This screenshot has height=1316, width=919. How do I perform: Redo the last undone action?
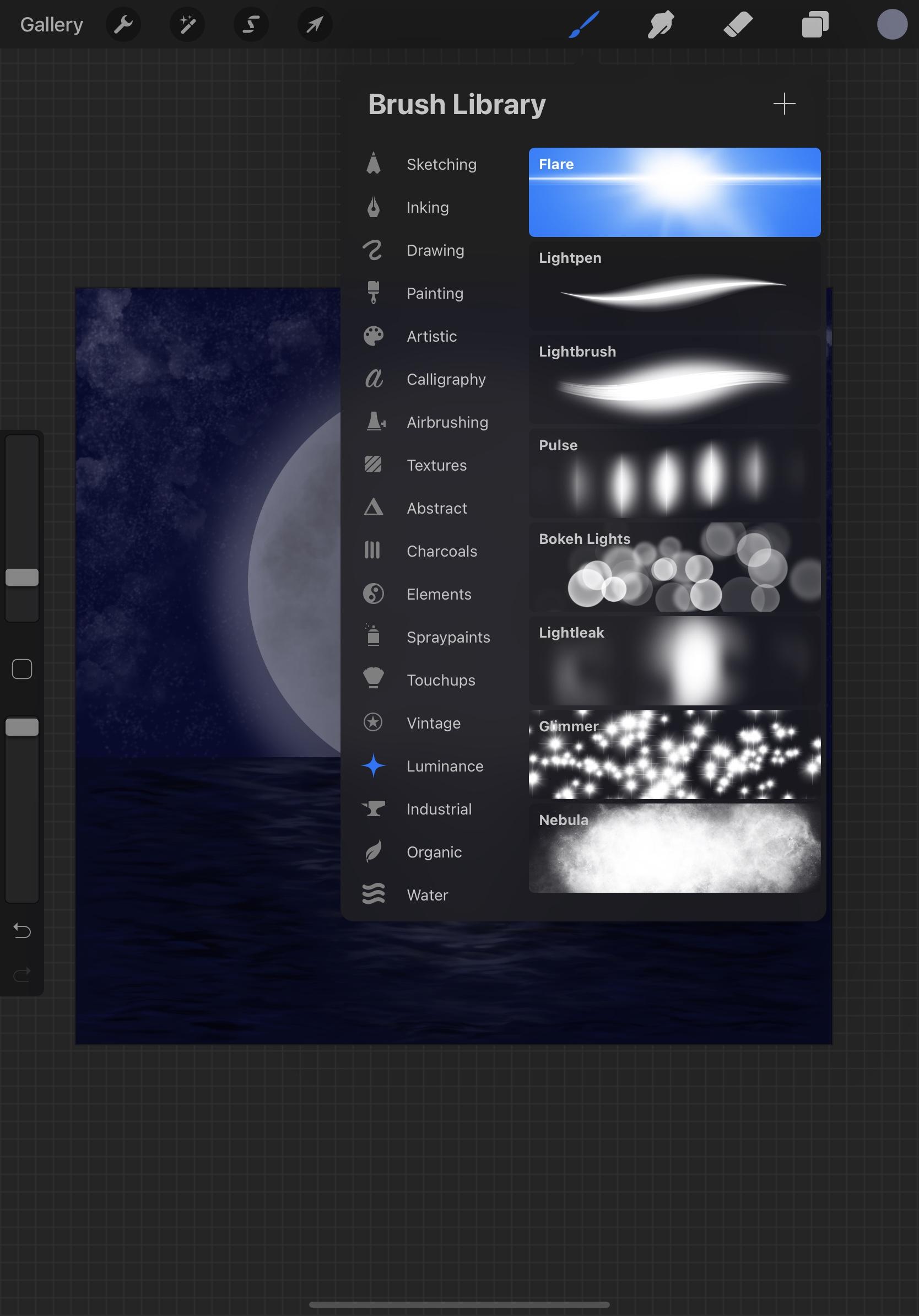22,974
